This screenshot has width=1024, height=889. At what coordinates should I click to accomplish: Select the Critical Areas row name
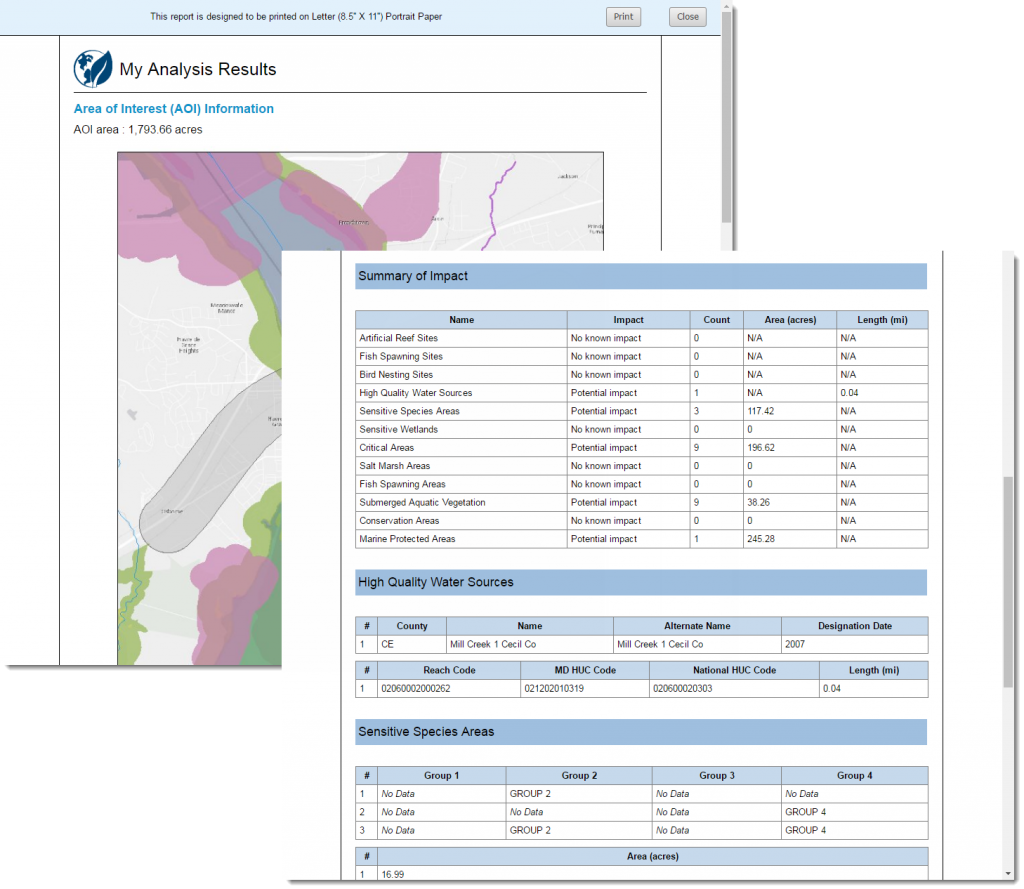387,448
